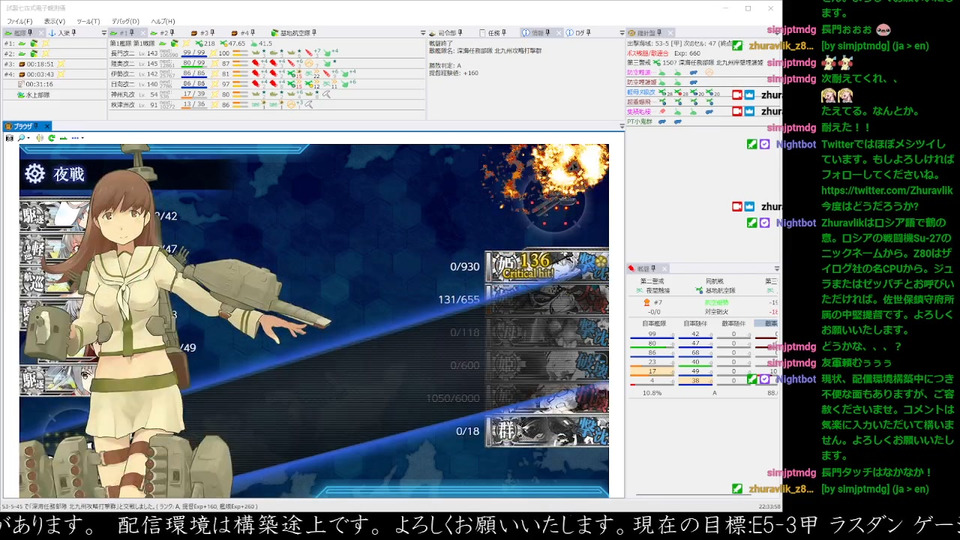Screen dimensions: 960x540
Task: Click the green navigate icon in browser toolbar
Action: pos(62,138)
